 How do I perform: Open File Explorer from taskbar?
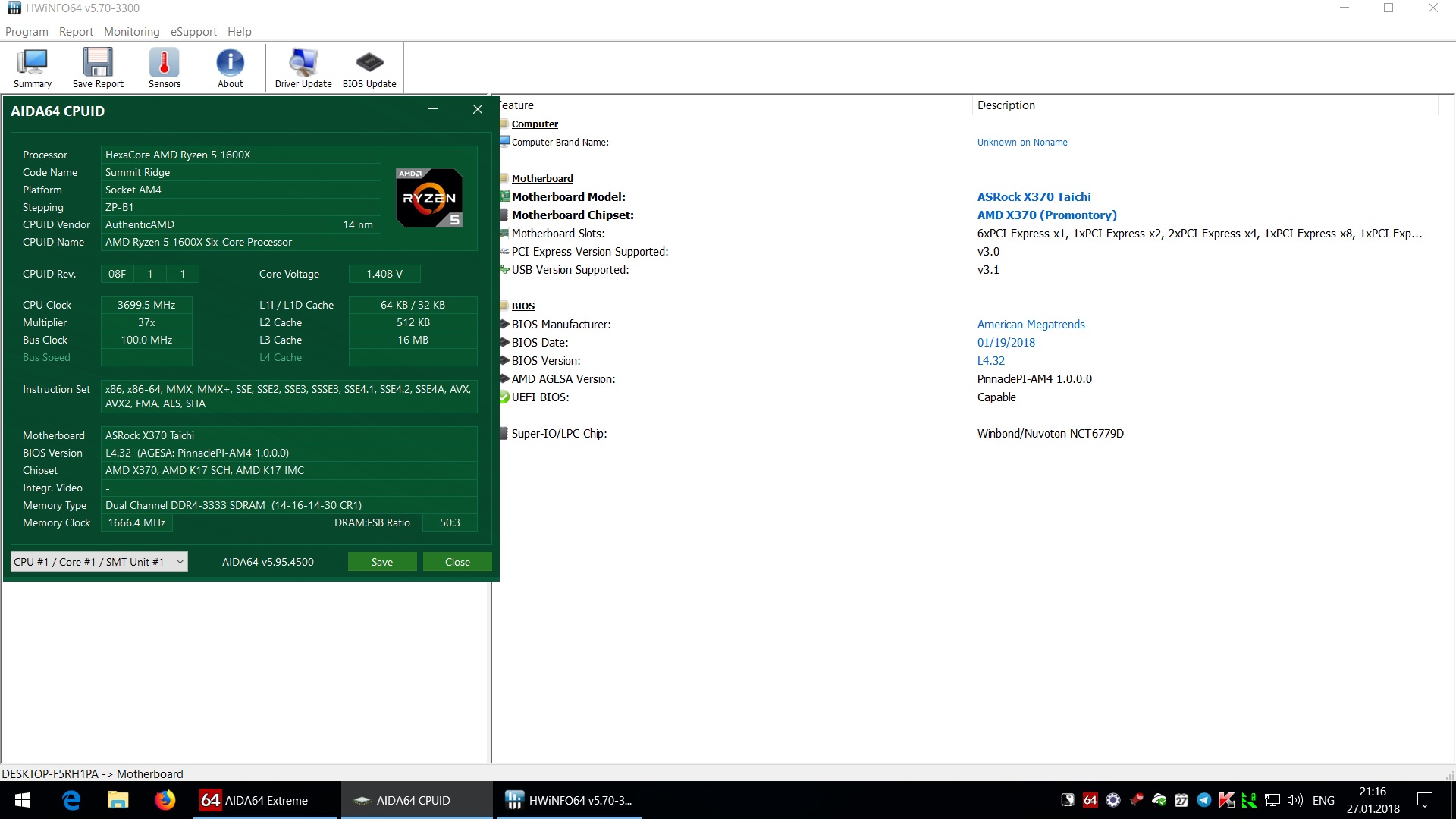pyautogui.click(x=118, y=800)
